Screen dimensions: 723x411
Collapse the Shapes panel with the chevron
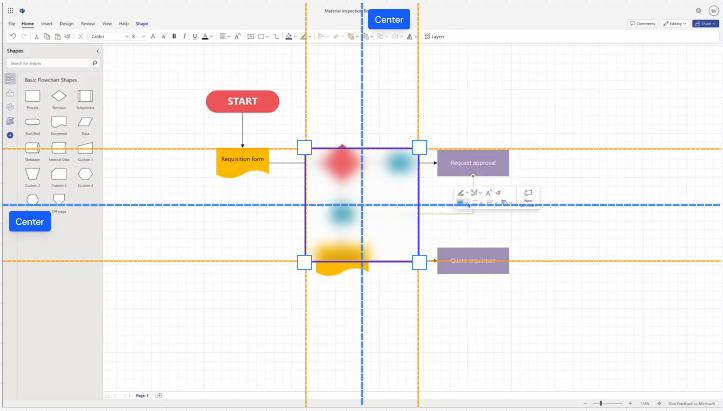click(x=97, y=50)
